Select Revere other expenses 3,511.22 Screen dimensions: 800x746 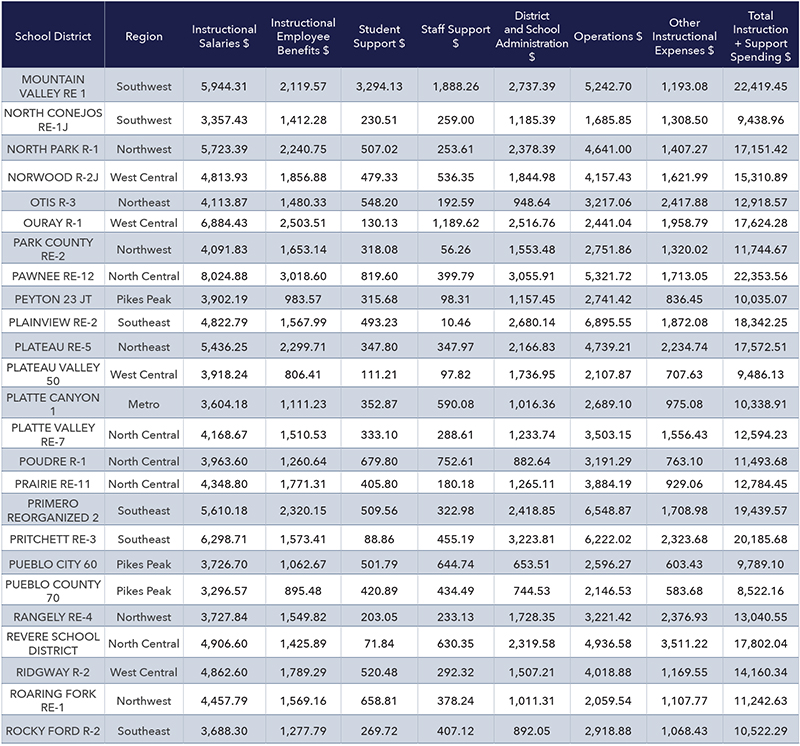click(684, 643)
